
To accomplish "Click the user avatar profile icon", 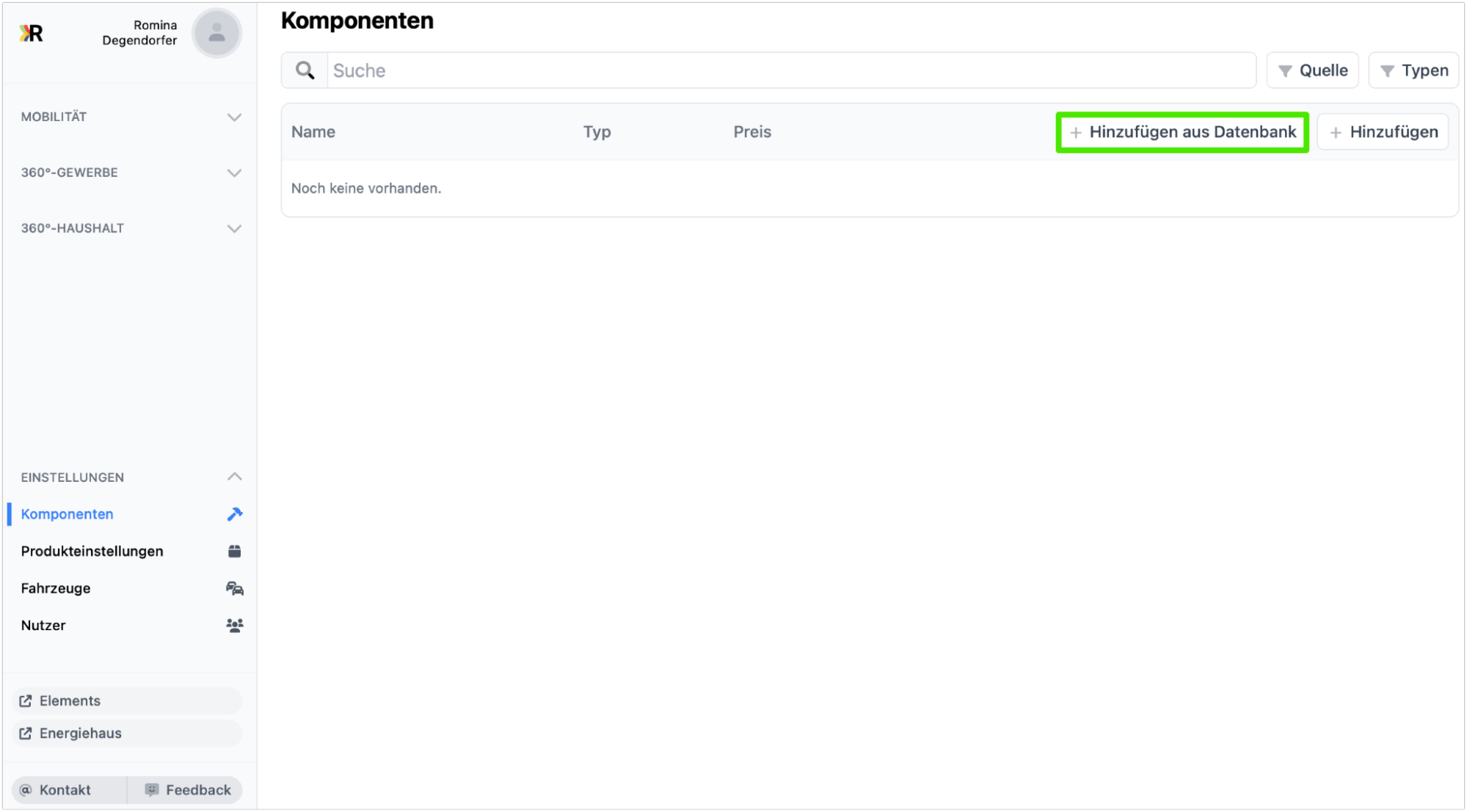I will point(216,33).
